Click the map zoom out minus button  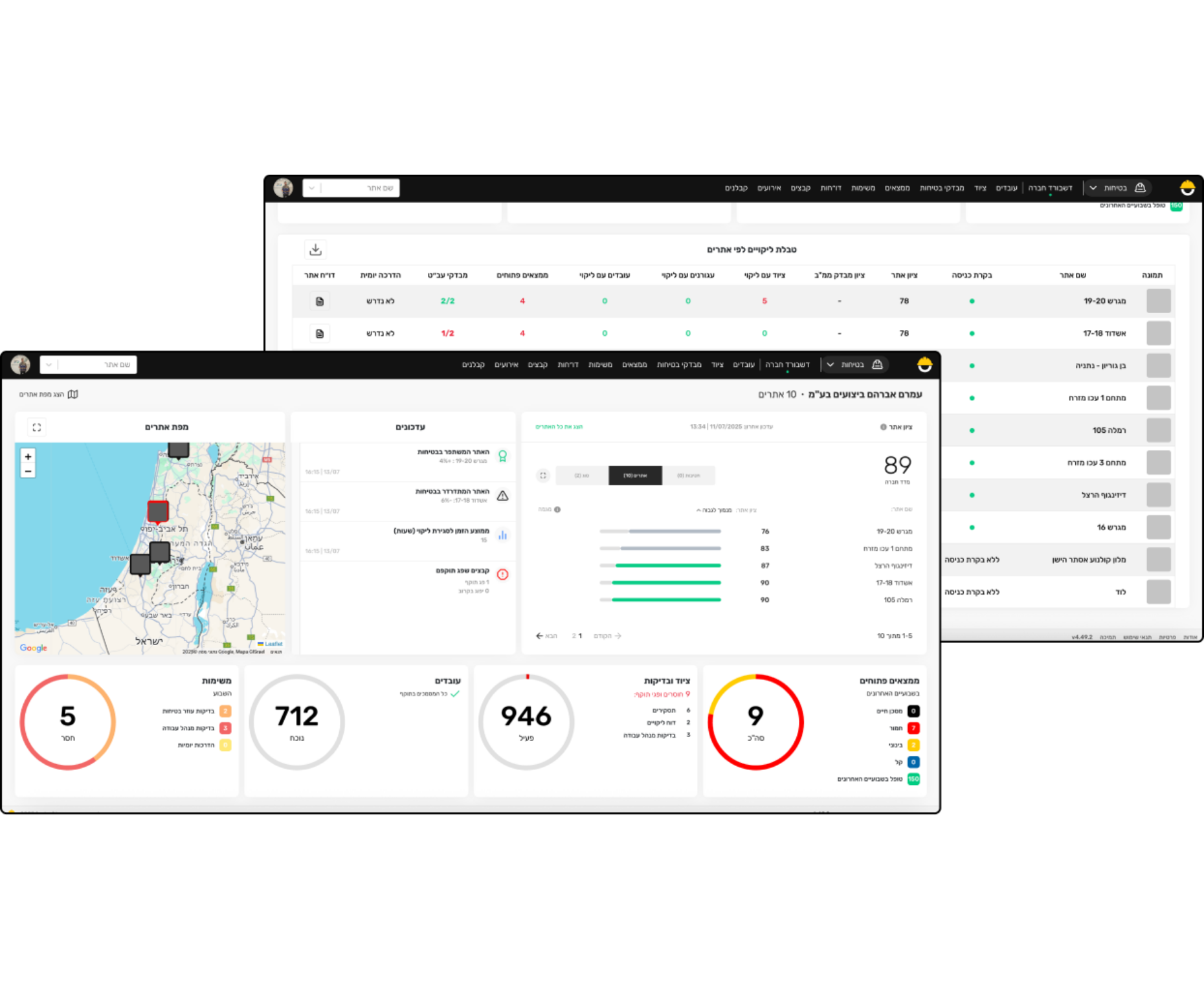[x=28, y=471]
